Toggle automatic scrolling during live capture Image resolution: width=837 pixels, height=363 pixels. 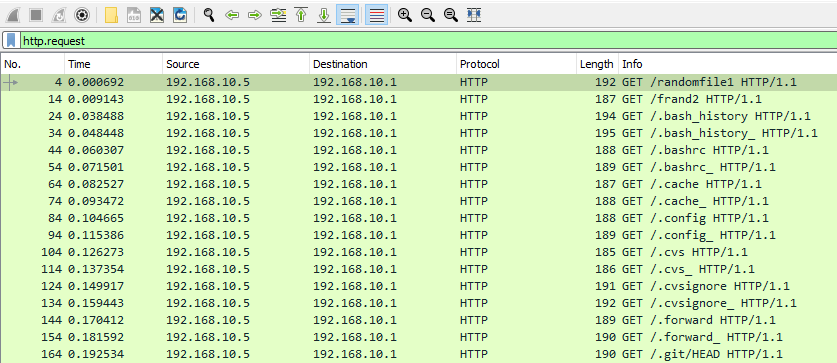(x=348, y=15)
